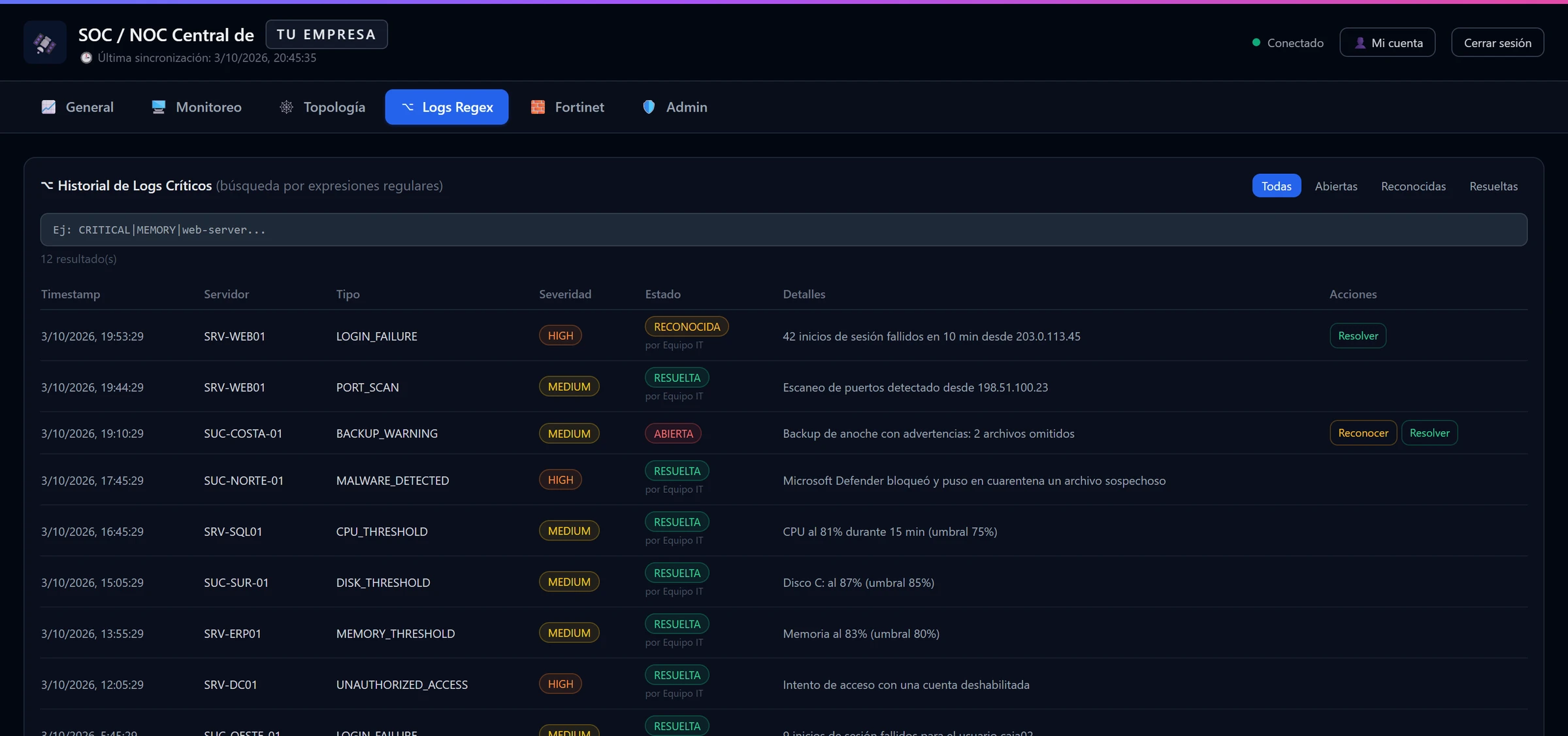The height and width of the screenshot is (736, 1568).
Task: Click the RECONOCIDA status badge
Action: [687, 327]
